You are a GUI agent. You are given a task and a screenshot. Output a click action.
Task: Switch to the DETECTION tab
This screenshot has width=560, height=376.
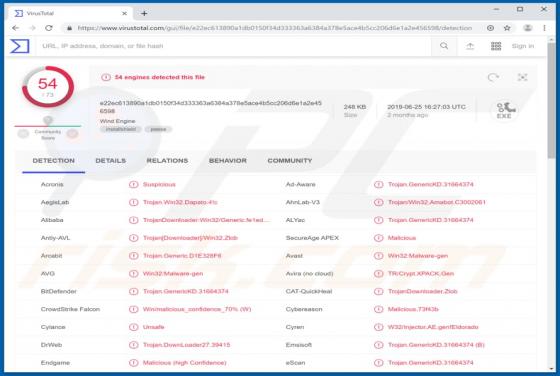[54, 161]
